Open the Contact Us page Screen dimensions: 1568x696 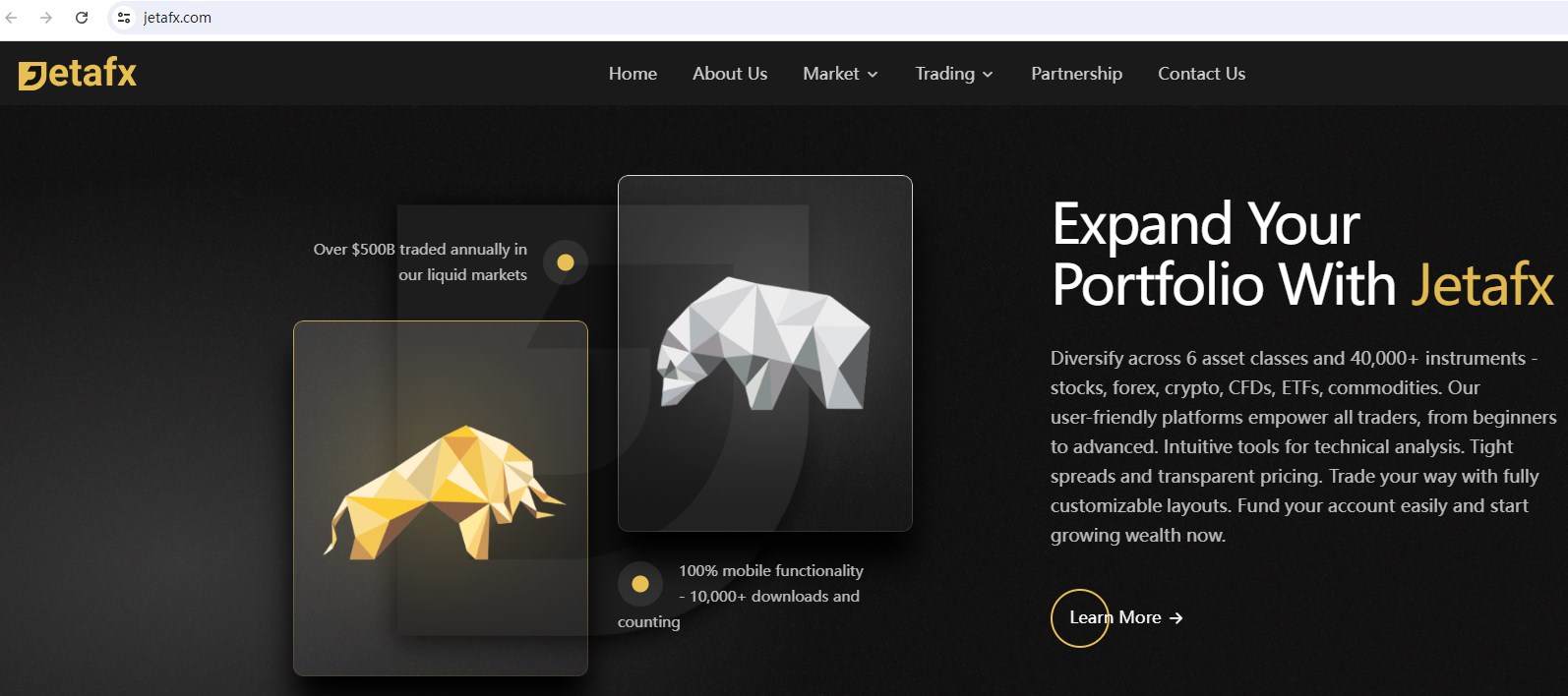click(x=1201, y=74)
